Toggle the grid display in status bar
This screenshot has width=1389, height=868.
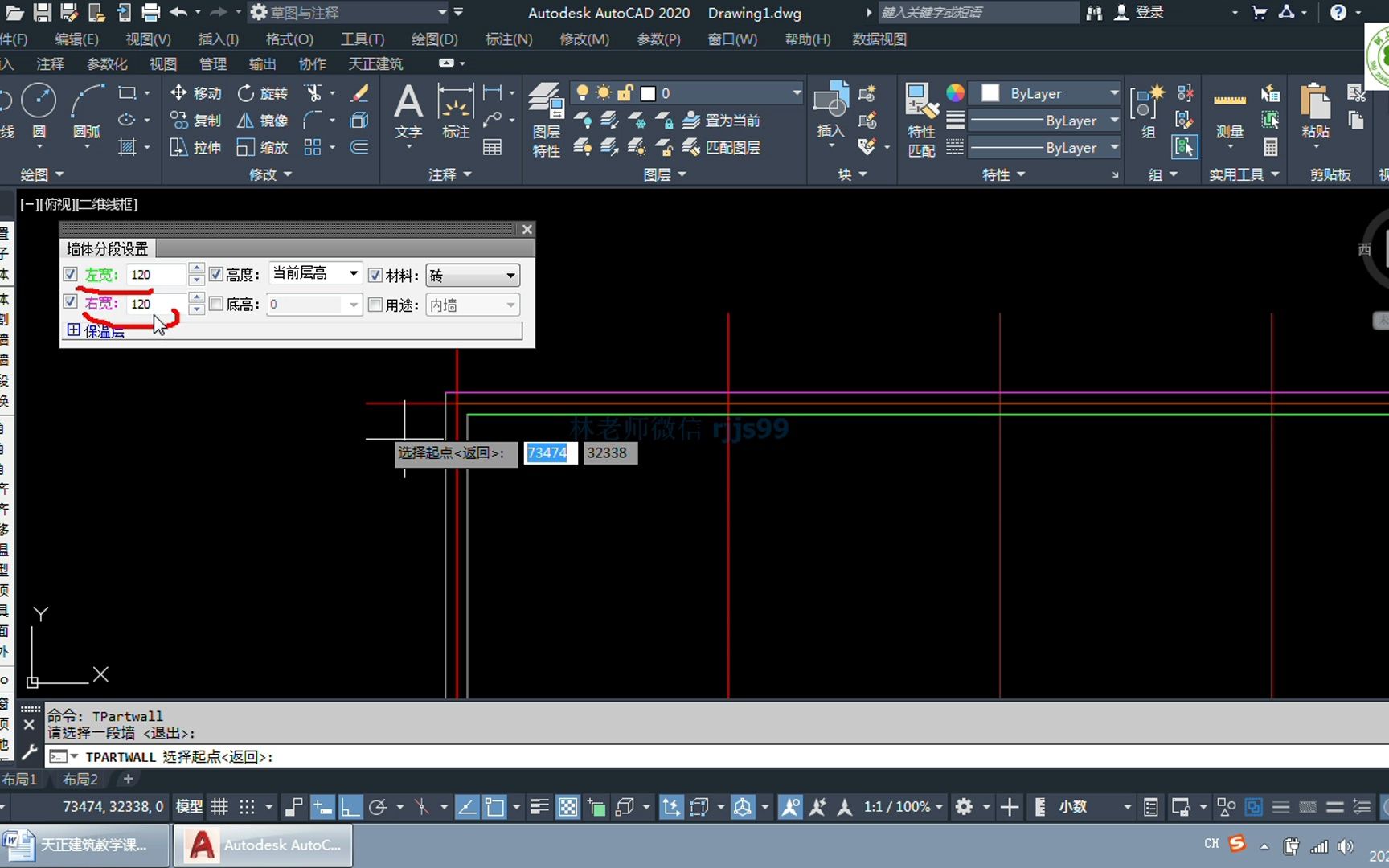(x=219, y=806)
